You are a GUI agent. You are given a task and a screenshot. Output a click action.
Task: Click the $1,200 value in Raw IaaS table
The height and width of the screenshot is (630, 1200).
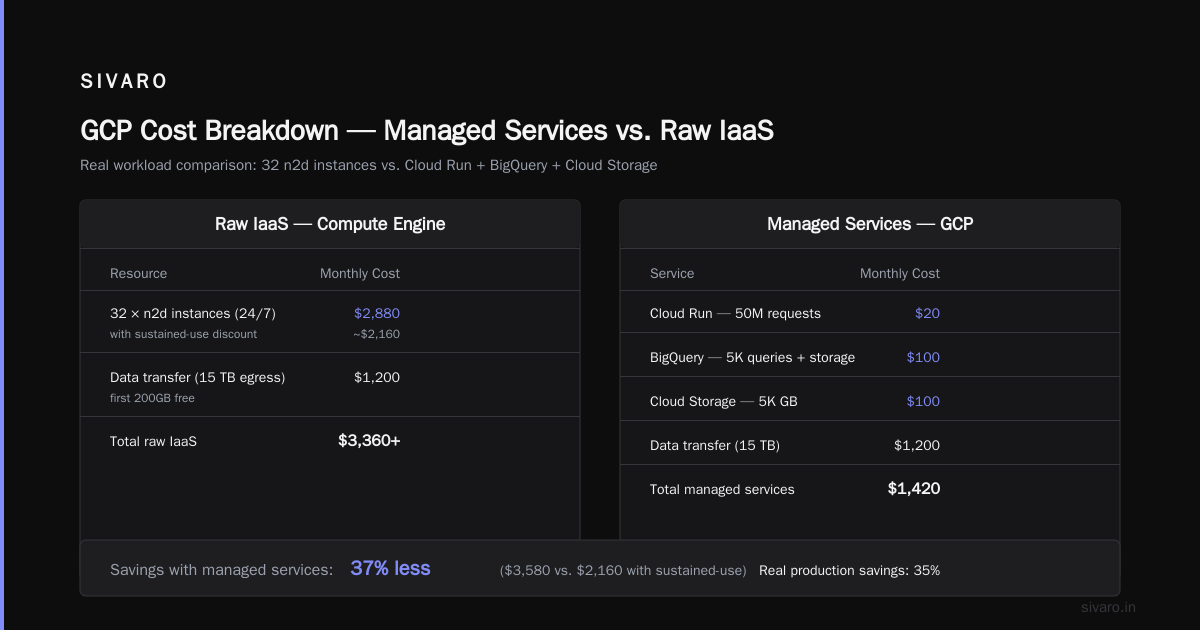tap(377, 377)
